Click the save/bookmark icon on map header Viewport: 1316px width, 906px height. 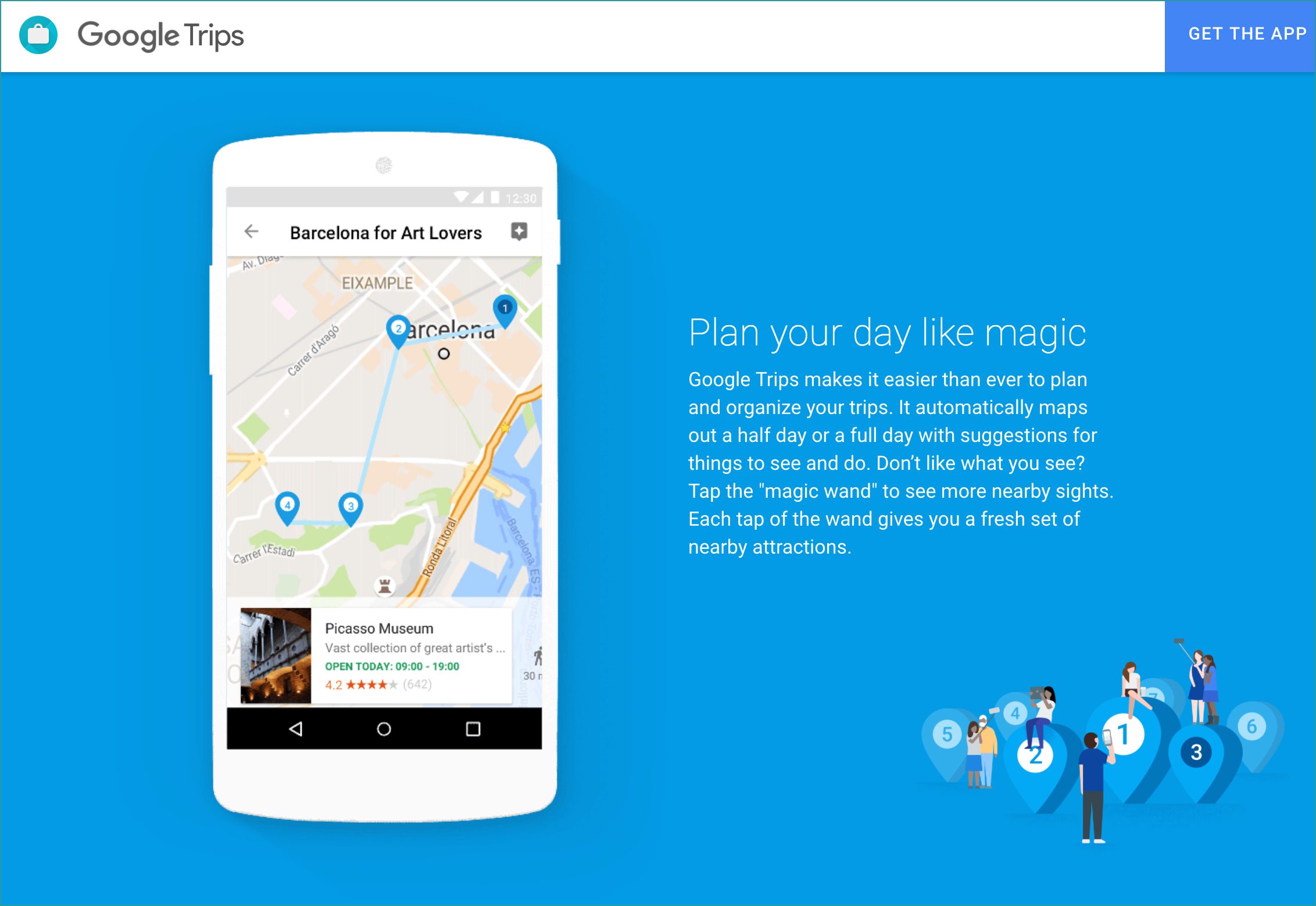coord(522,232)
